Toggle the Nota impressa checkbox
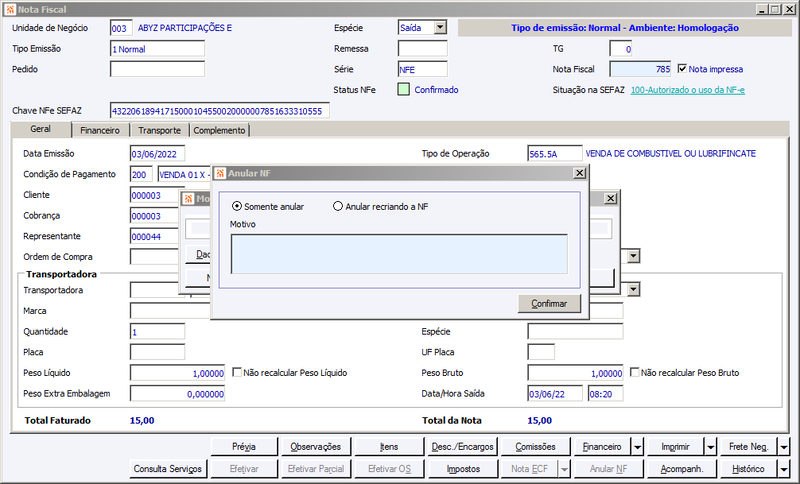 [x=682, y=68]
